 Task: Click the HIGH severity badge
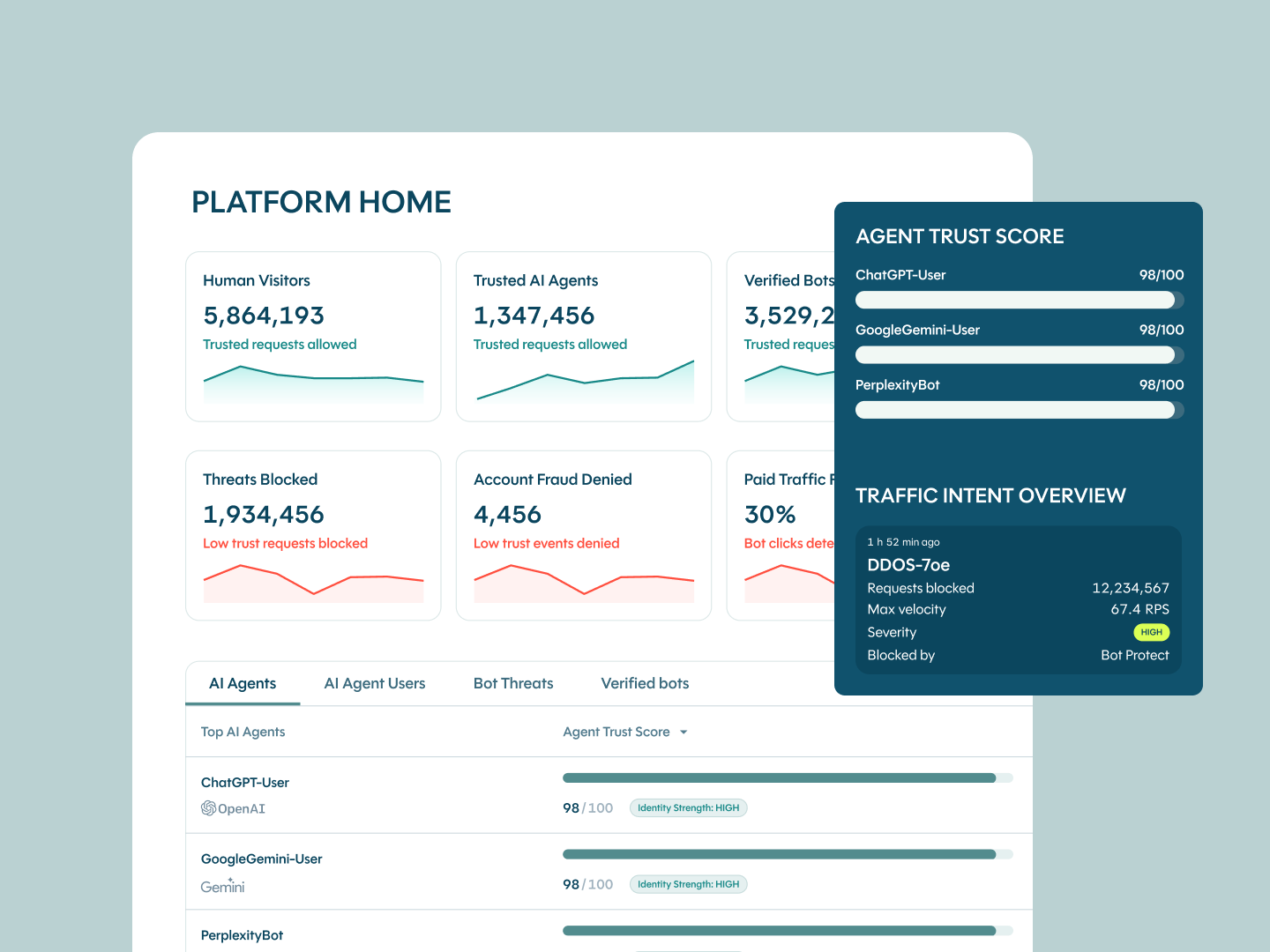coord(1152,632)
